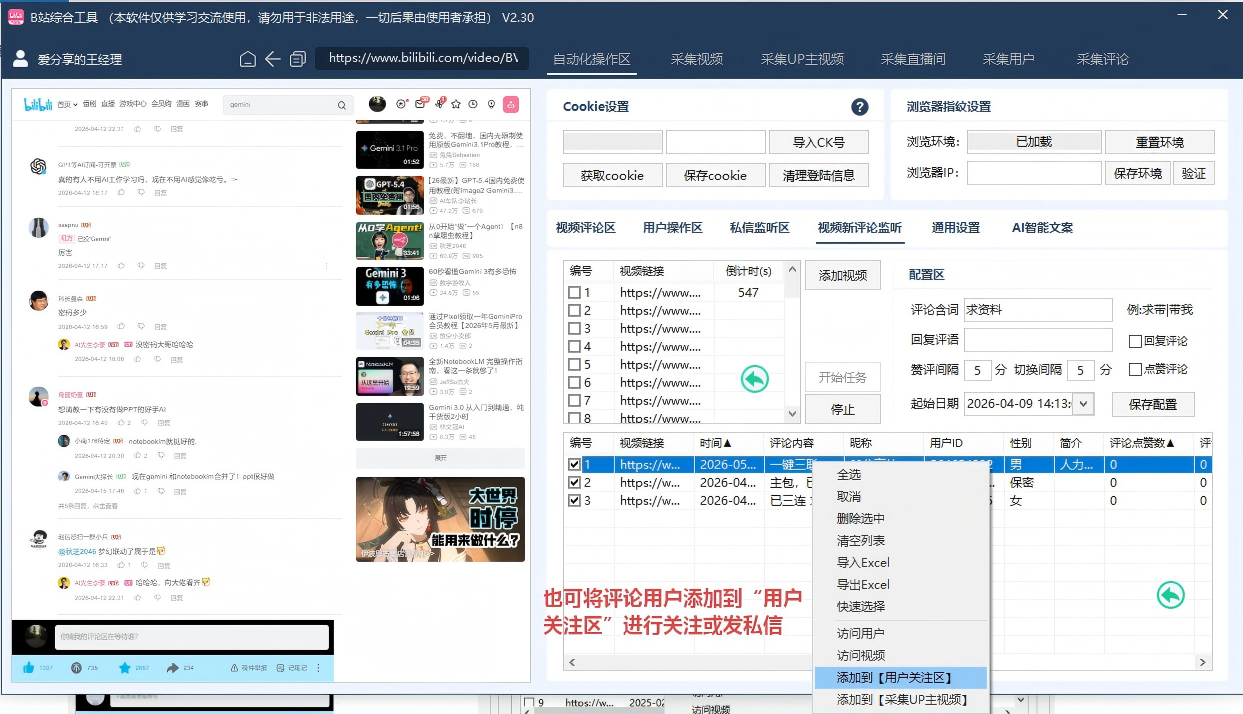The width and height of the screenshot is (1243, 714).
Task: Enable the 回复评论 checkbox
Action: 1135,341
